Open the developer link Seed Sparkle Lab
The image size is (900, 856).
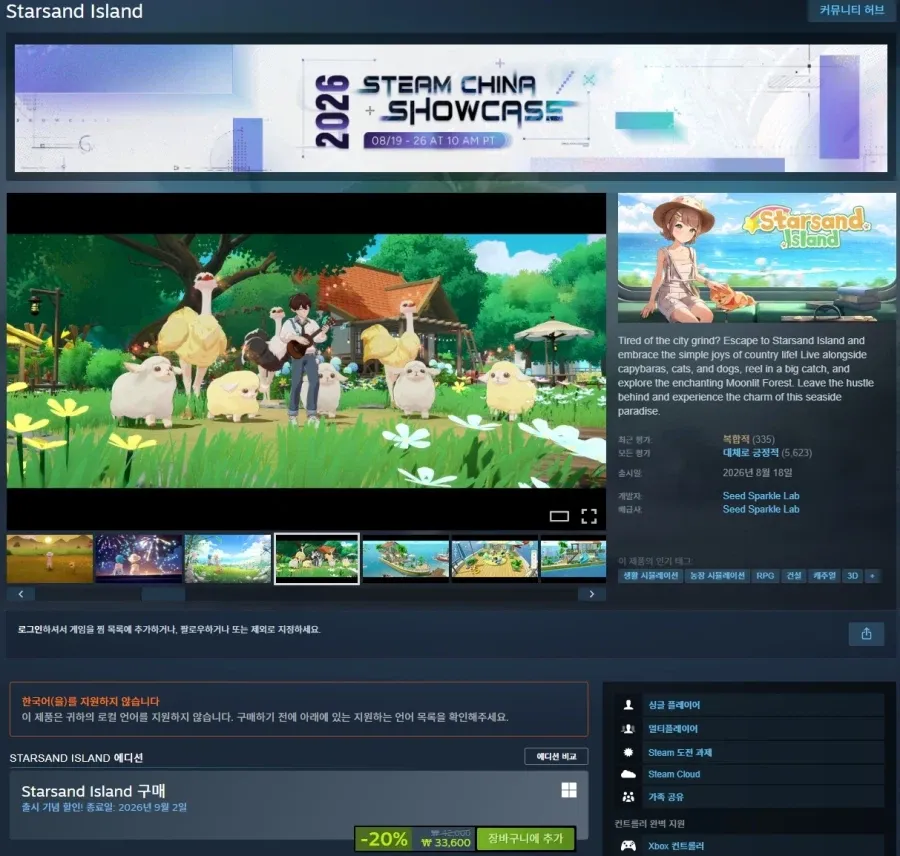761,495
